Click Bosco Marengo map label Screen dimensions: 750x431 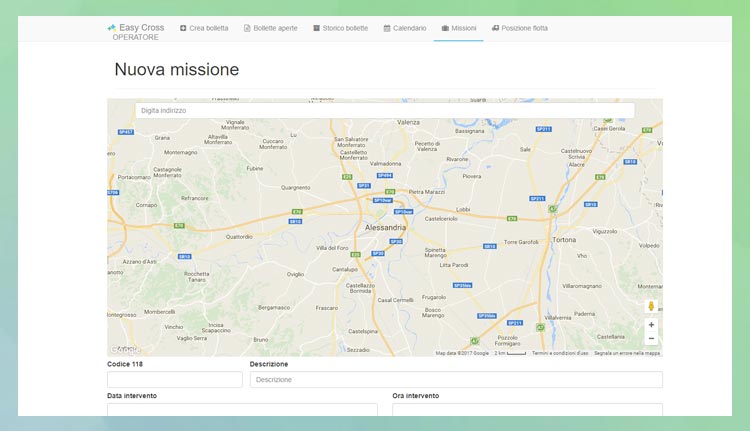point(433,312)
